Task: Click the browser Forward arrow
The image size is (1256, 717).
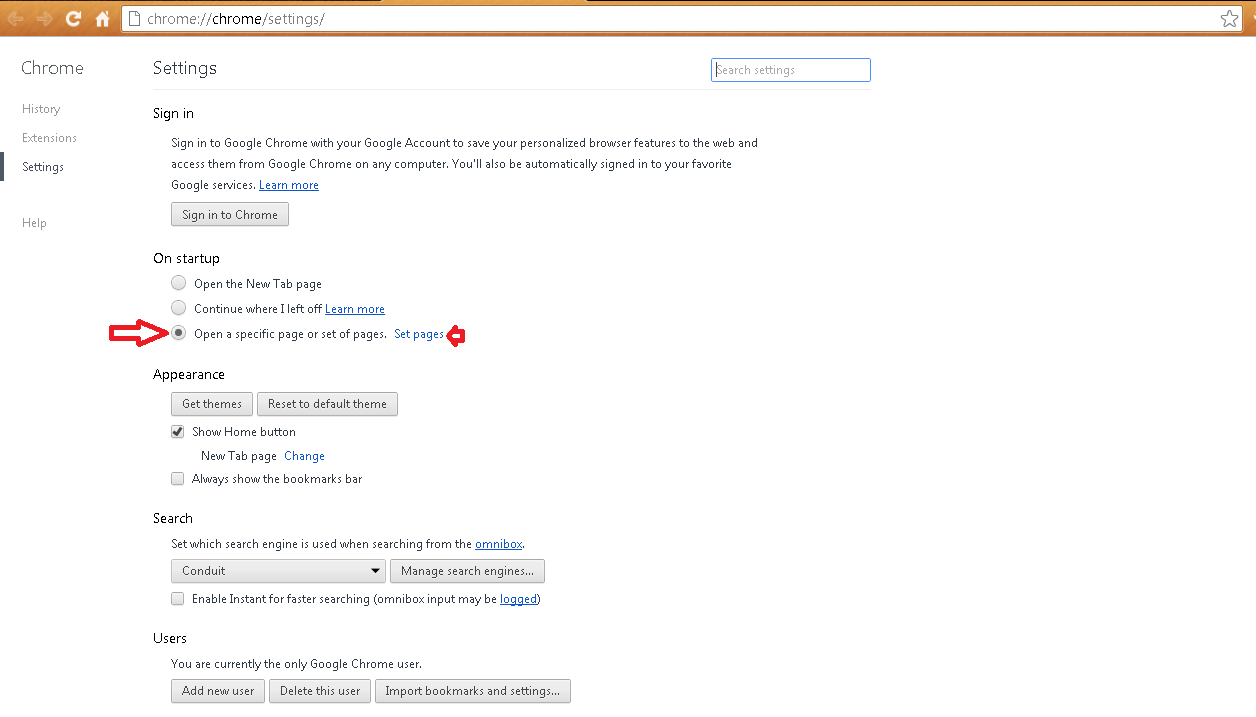Action: (x=44, y=18)
